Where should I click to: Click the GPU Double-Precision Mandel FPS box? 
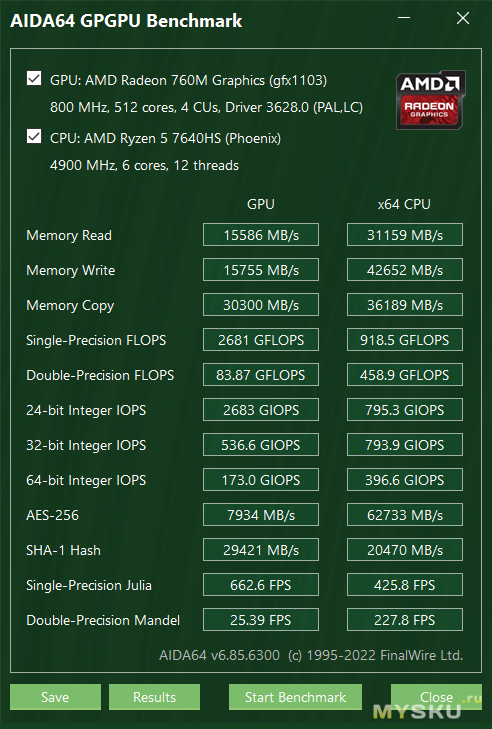tap(261, 620)
